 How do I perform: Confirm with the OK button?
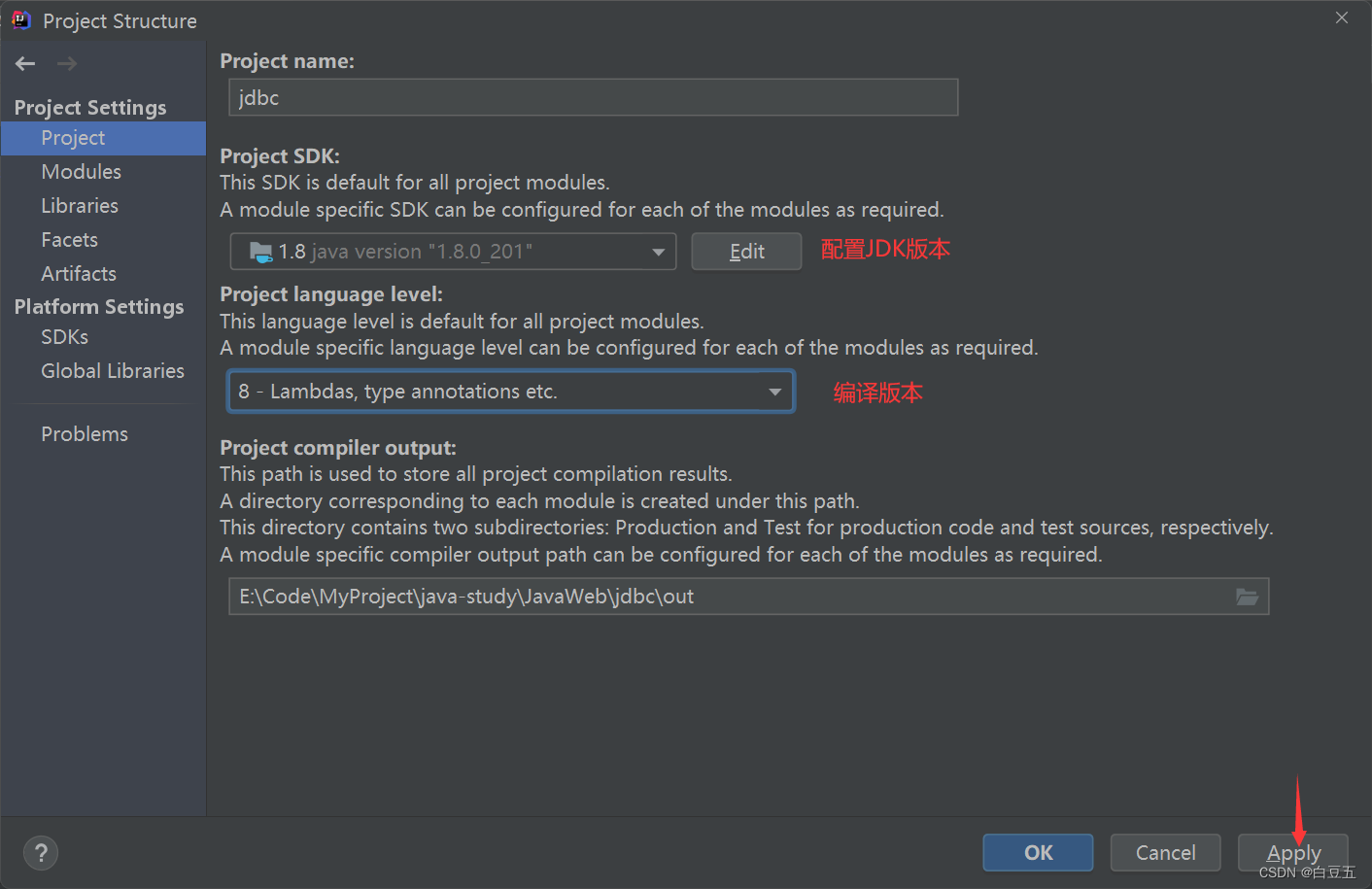click(x=1038, y=853)
